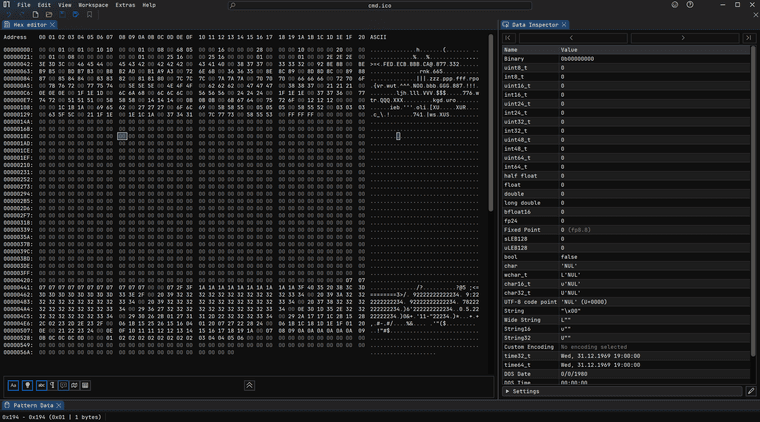The image size is (760, 422).
Task: Open the Workspace menu
Action: point(93,5)
